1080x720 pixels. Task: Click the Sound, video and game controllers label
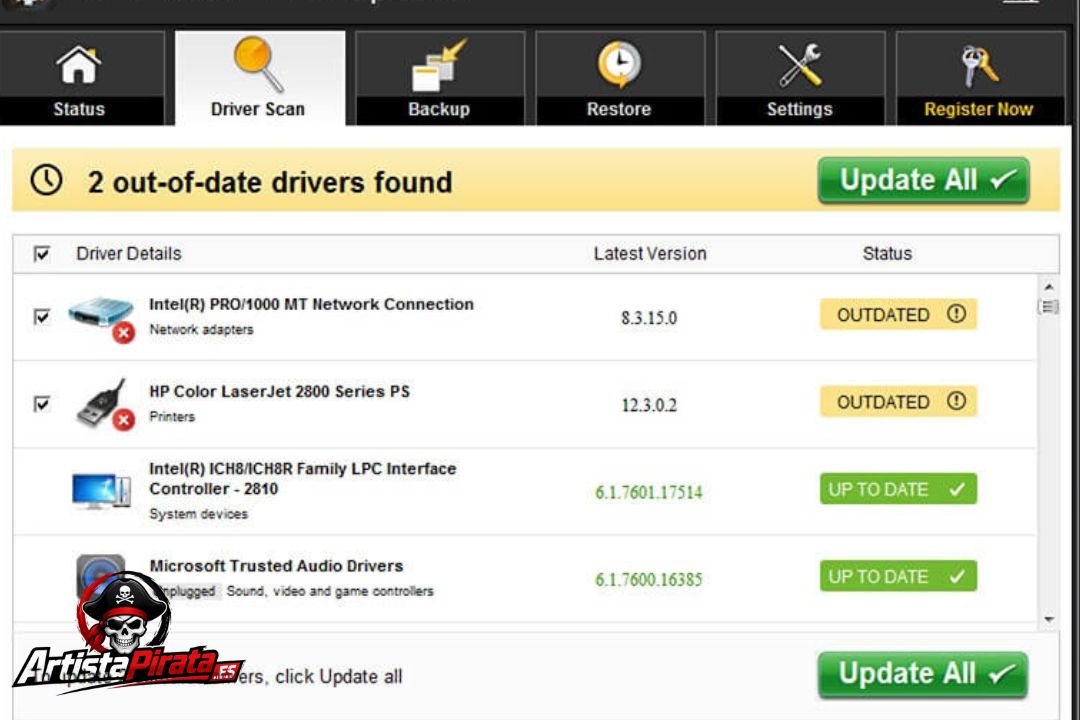[330, 591]
